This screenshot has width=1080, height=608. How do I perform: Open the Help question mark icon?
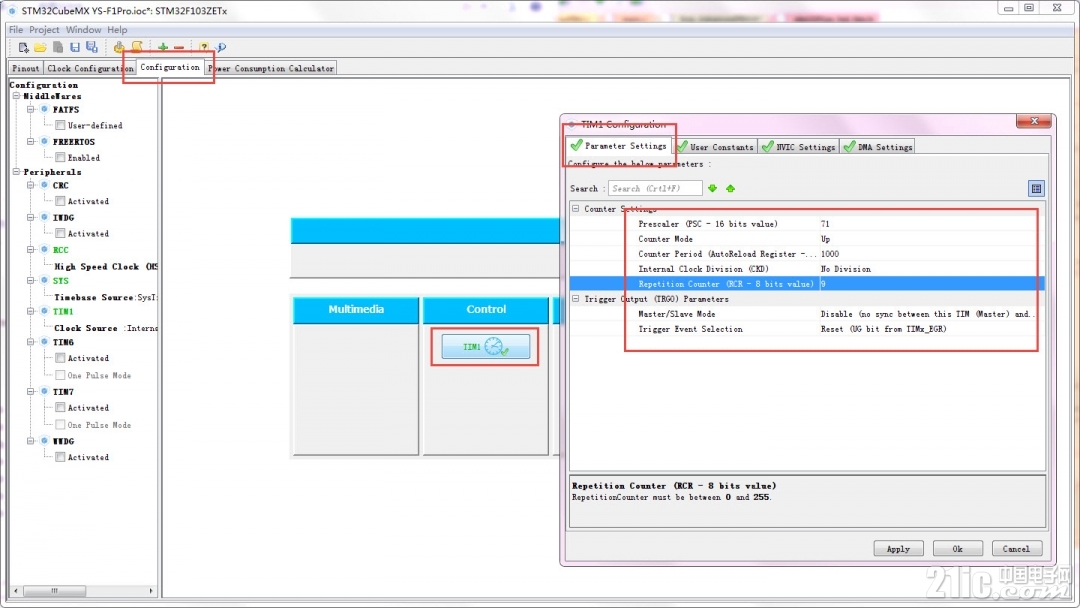(x=204, y=48)
